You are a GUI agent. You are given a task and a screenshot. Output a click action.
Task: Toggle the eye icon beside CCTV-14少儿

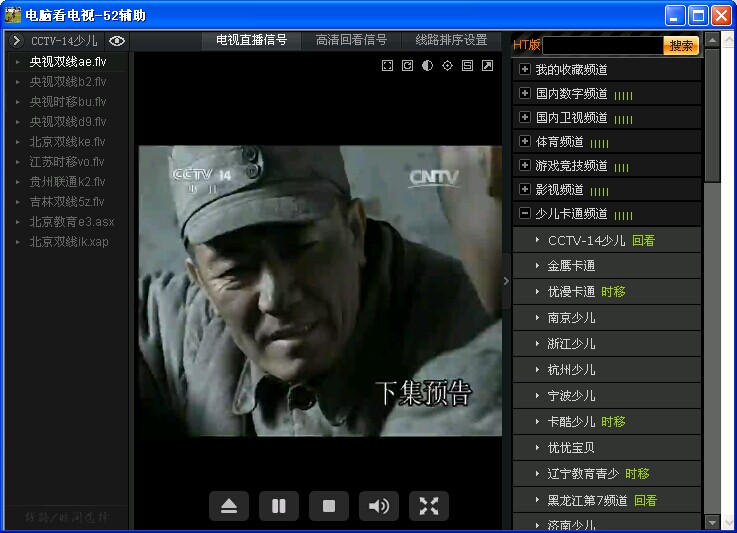coord(117,41)
